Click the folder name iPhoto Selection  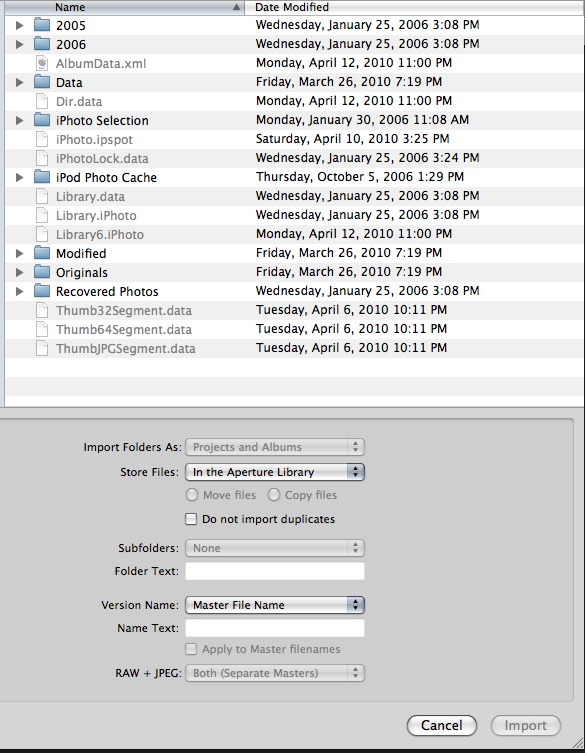[102, 121]
